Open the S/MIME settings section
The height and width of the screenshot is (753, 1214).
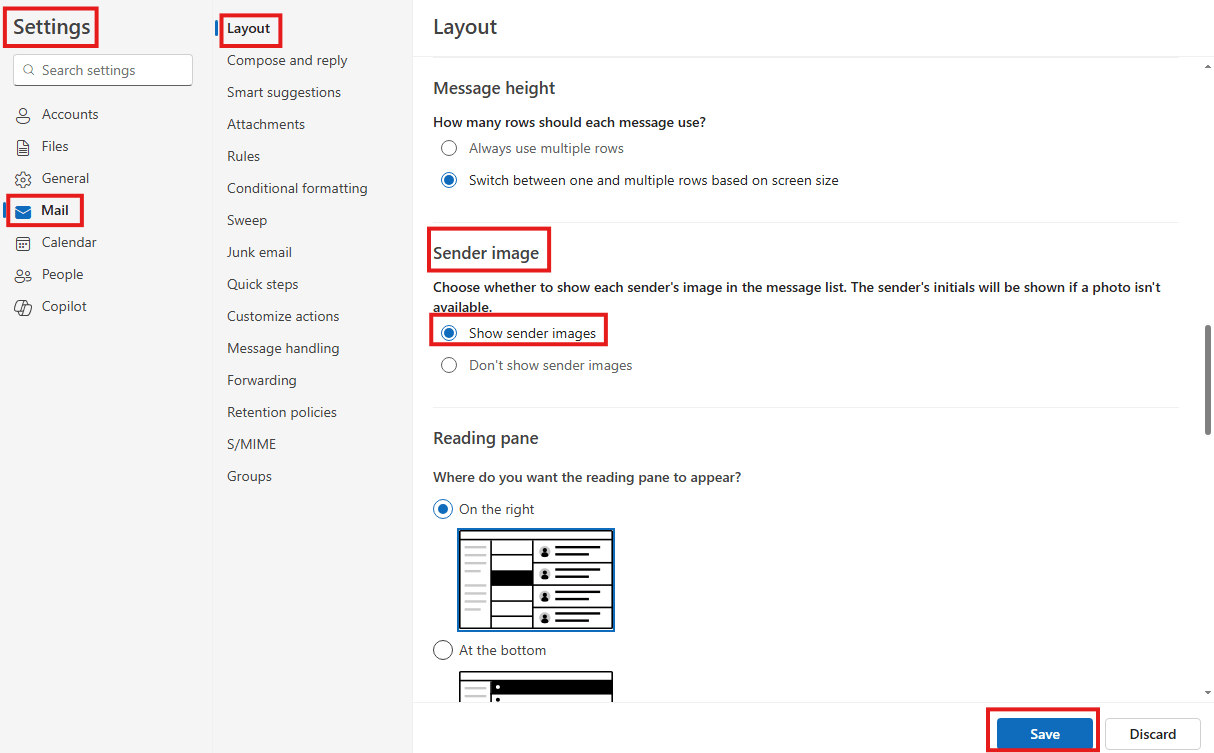coord(251,443)
